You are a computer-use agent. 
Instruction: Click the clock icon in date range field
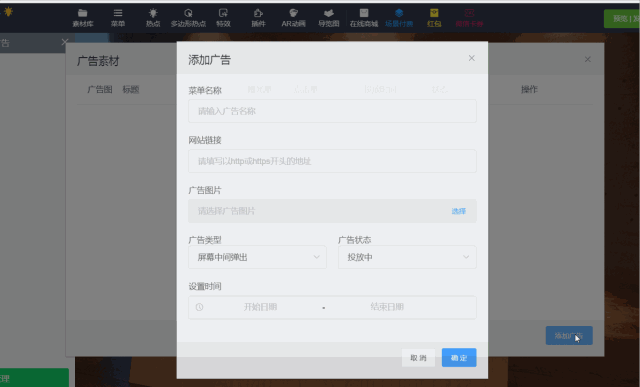(x=199, y=307)
